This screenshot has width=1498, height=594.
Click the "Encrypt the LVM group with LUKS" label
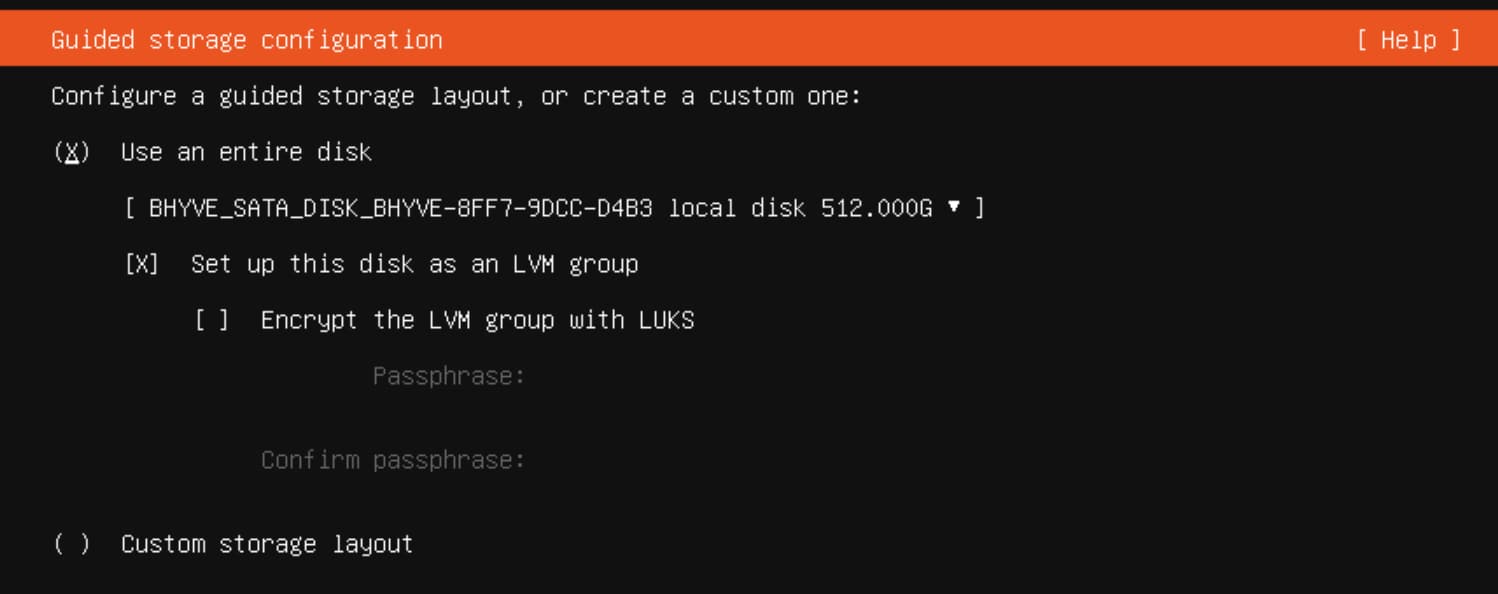click(477, 321)
